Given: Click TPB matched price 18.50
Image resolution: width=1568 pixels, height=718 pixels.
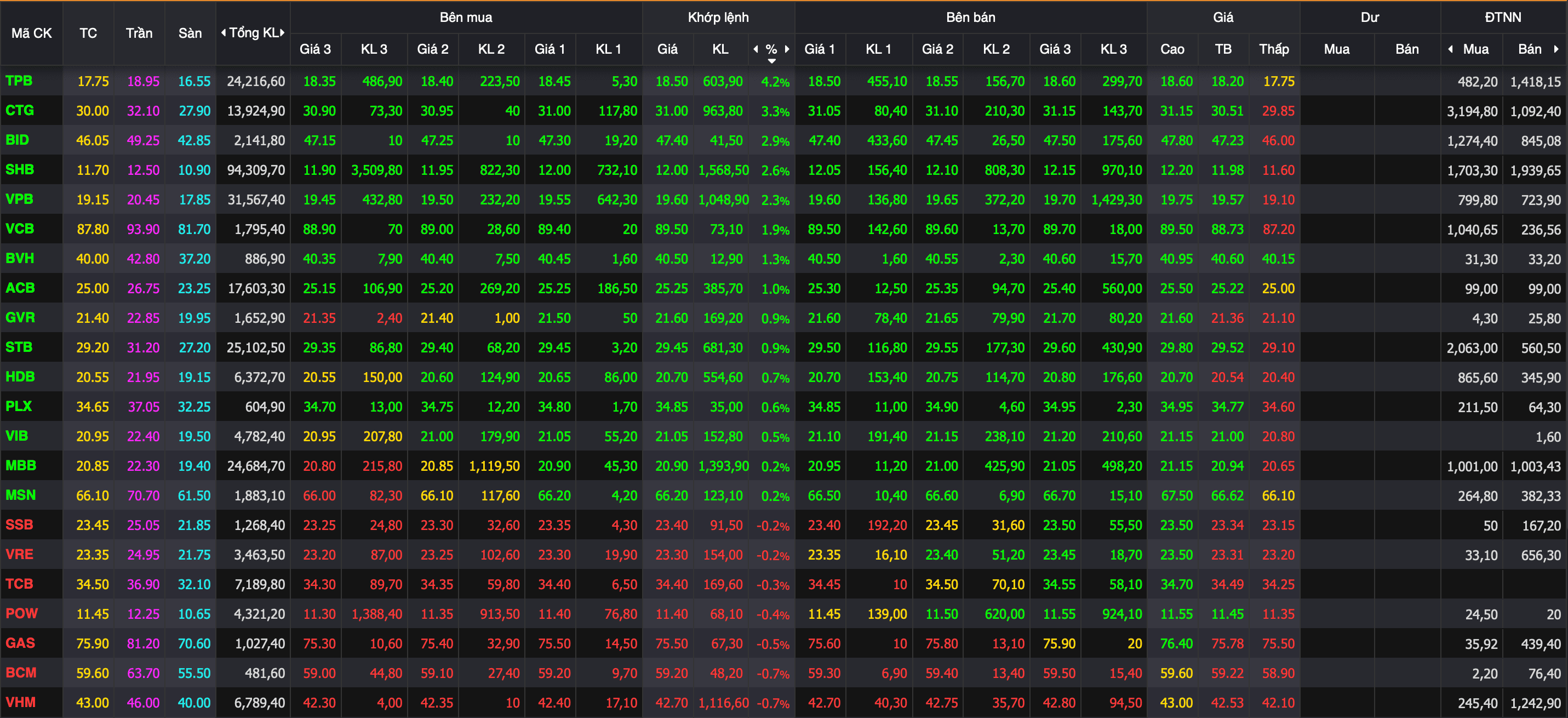Looking at the screenshot, I should coord(671,82).
